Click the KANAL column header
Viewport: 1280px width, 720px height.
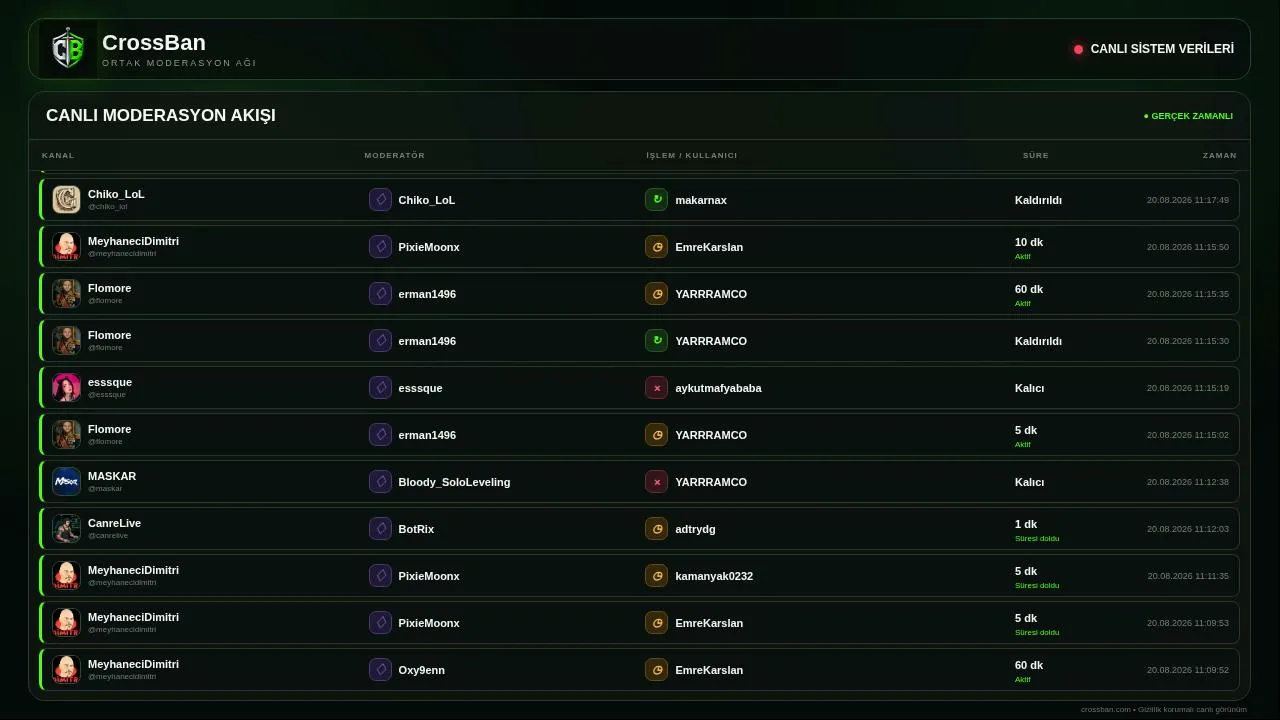[x=58, y=155]
